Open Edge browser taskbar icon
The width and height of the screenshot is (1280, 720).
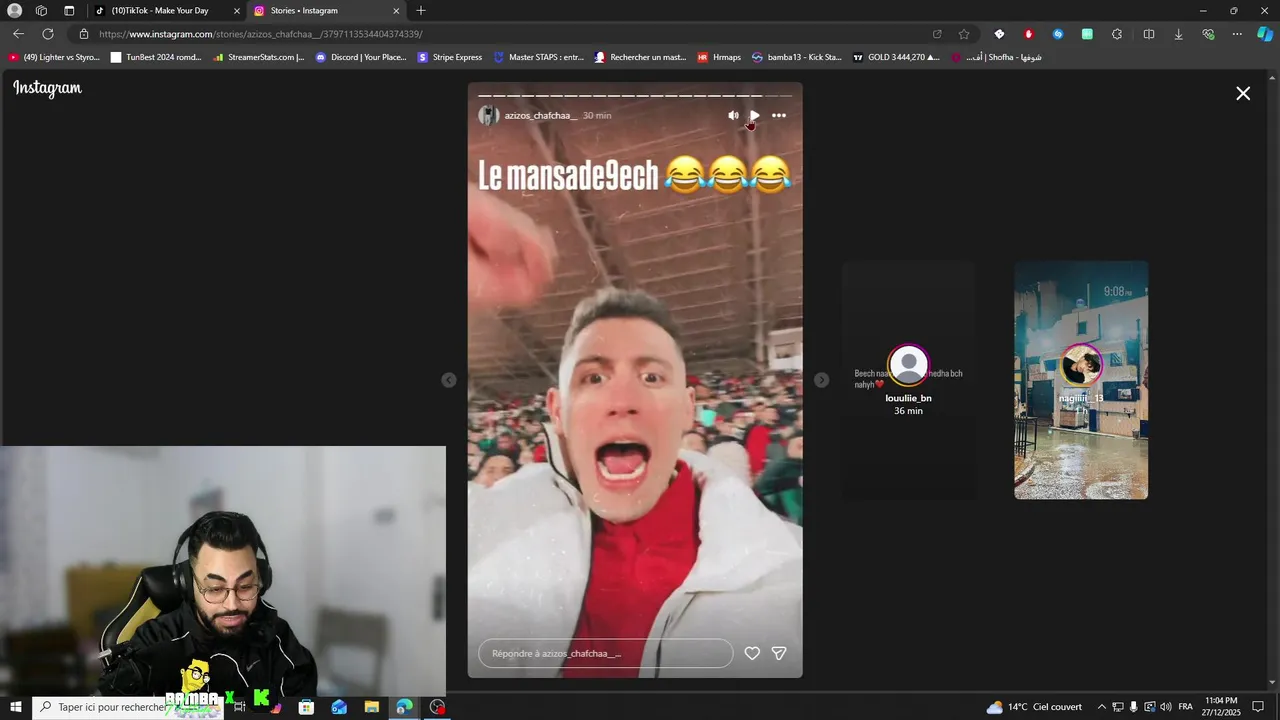[404, 707]
